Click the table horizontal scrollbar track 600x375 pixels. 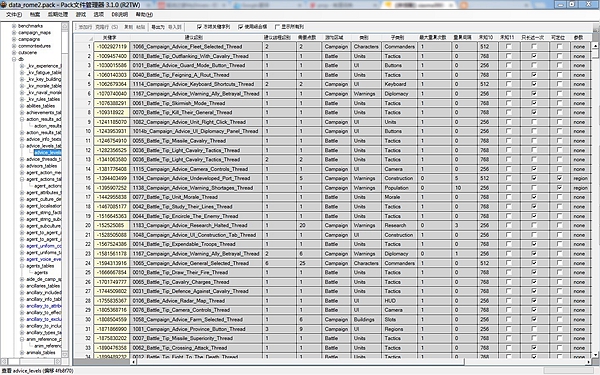(x=525, y=361)
